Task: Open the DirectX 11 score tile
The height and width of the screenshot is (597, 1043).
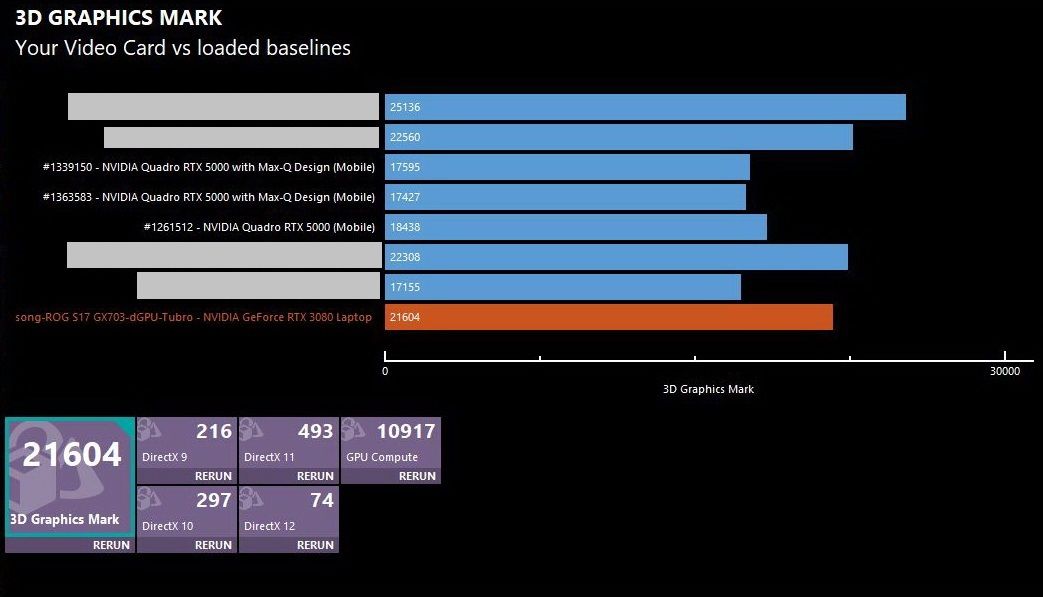Action: coord(289,443)
